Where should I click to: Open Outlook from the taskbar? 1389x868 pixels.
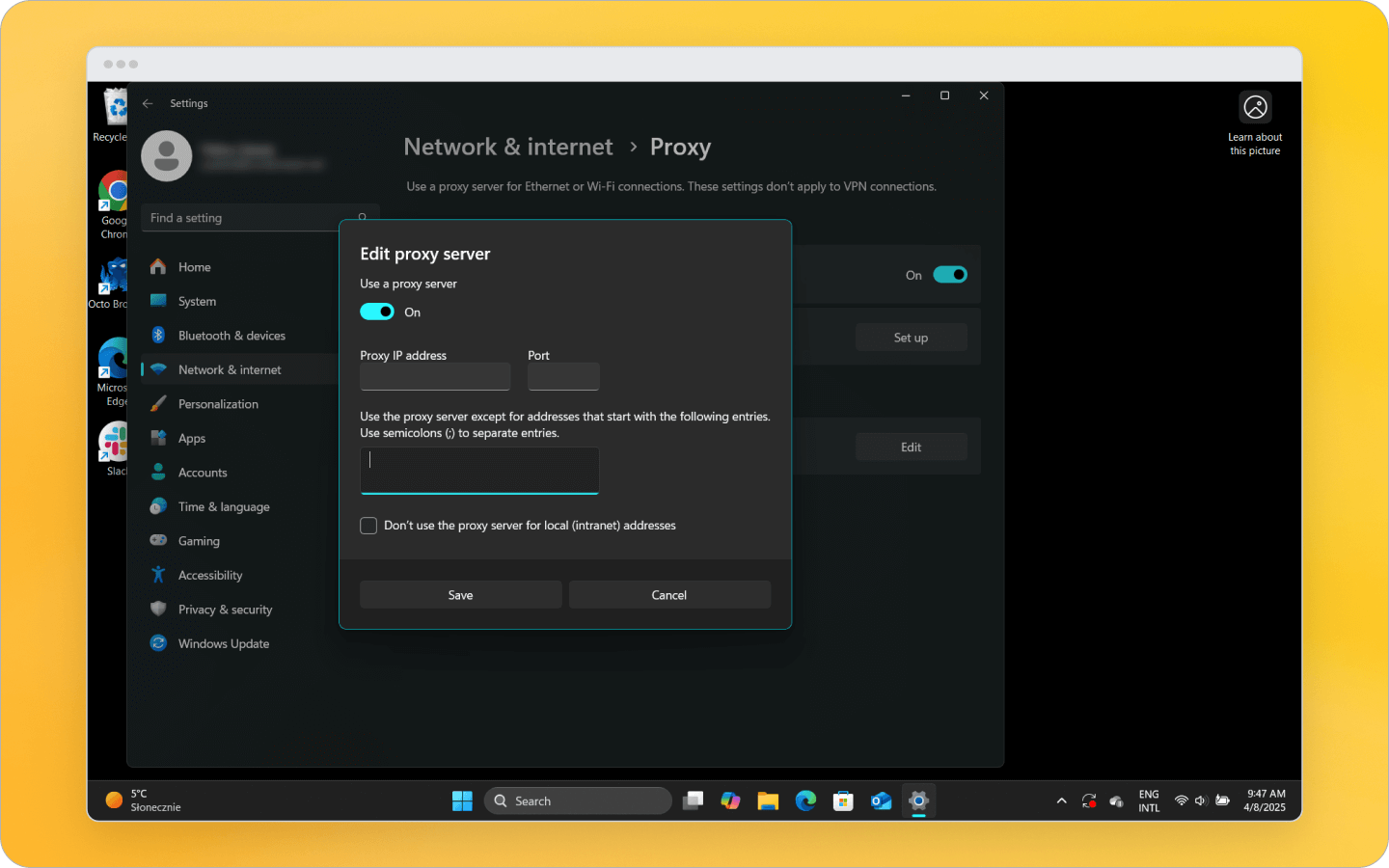pos(881,800)
